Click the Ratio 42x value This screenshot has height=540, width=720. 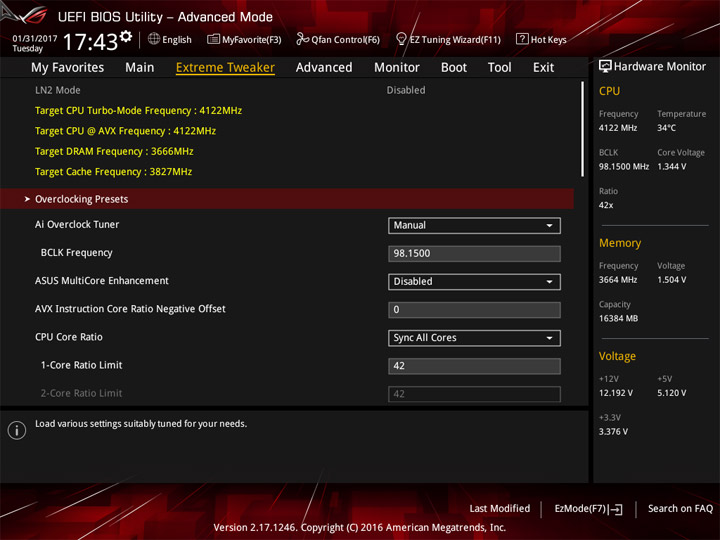click(x=606, y=205)
